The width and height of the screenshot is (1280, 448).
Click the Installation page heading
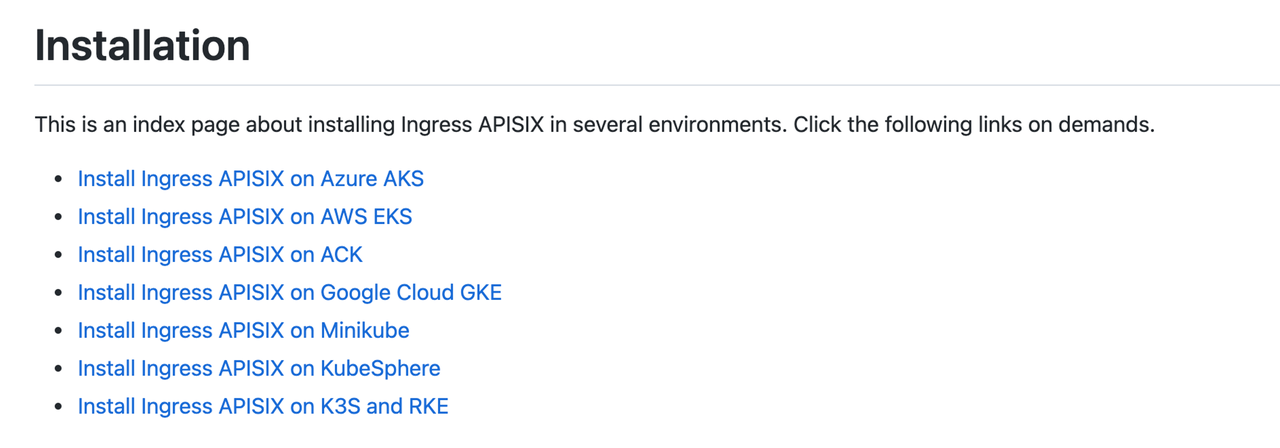[142, 46]
